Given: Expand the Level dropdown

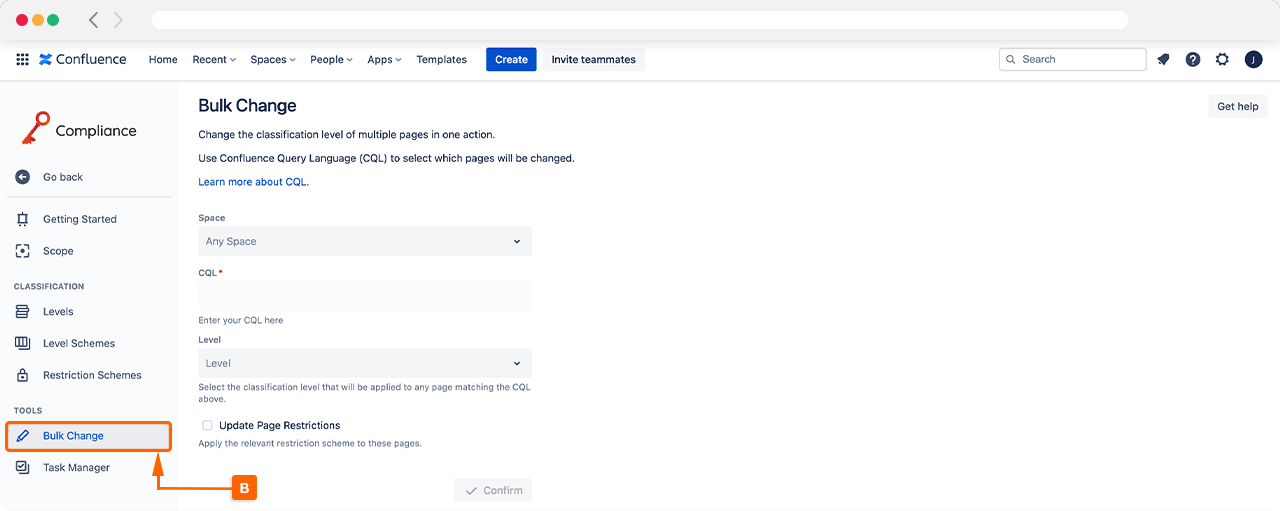Looking at the screenshot, I should click(x=365, y=363).
